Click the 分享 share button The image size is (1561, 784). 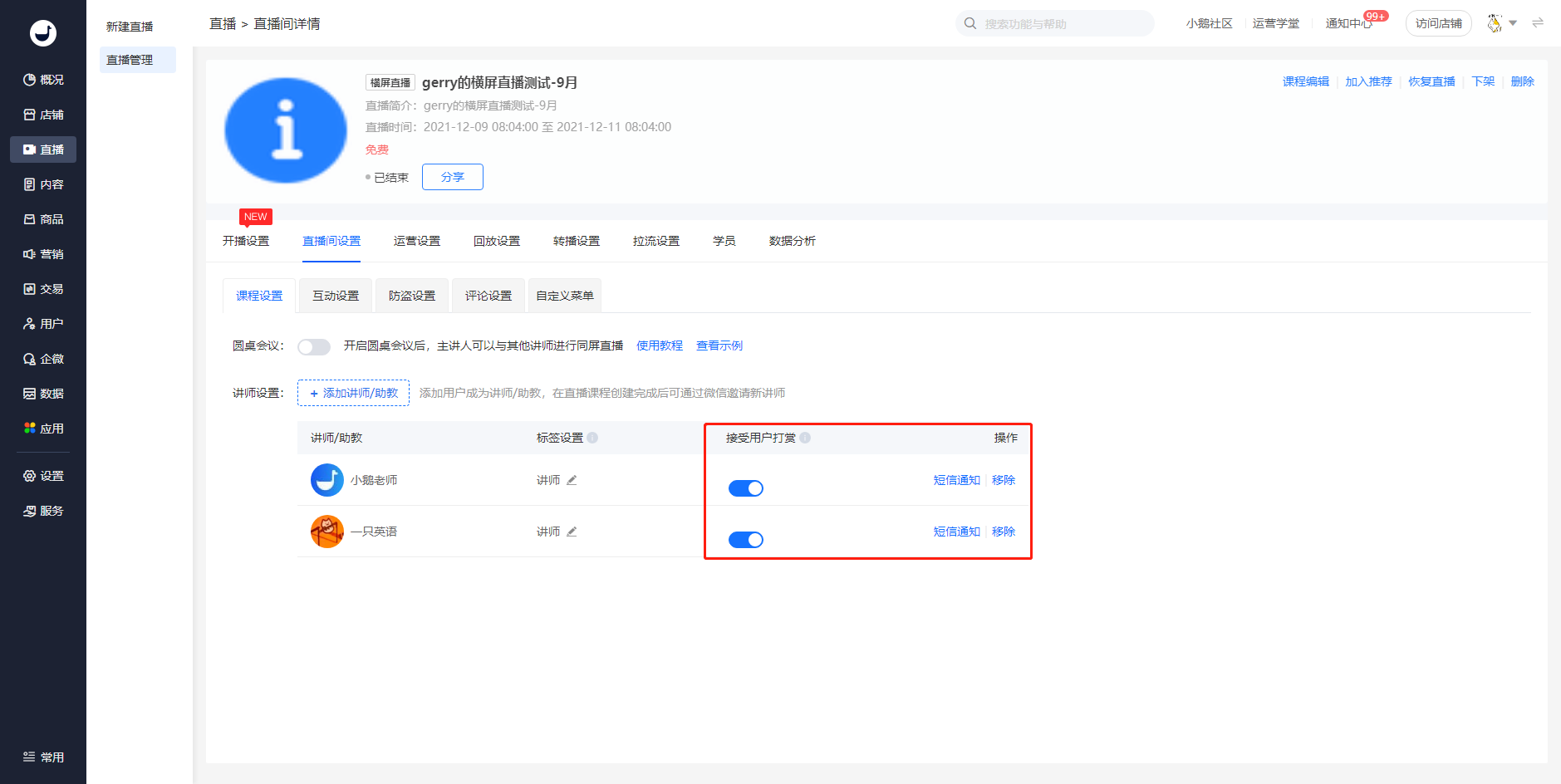(453, 177)
